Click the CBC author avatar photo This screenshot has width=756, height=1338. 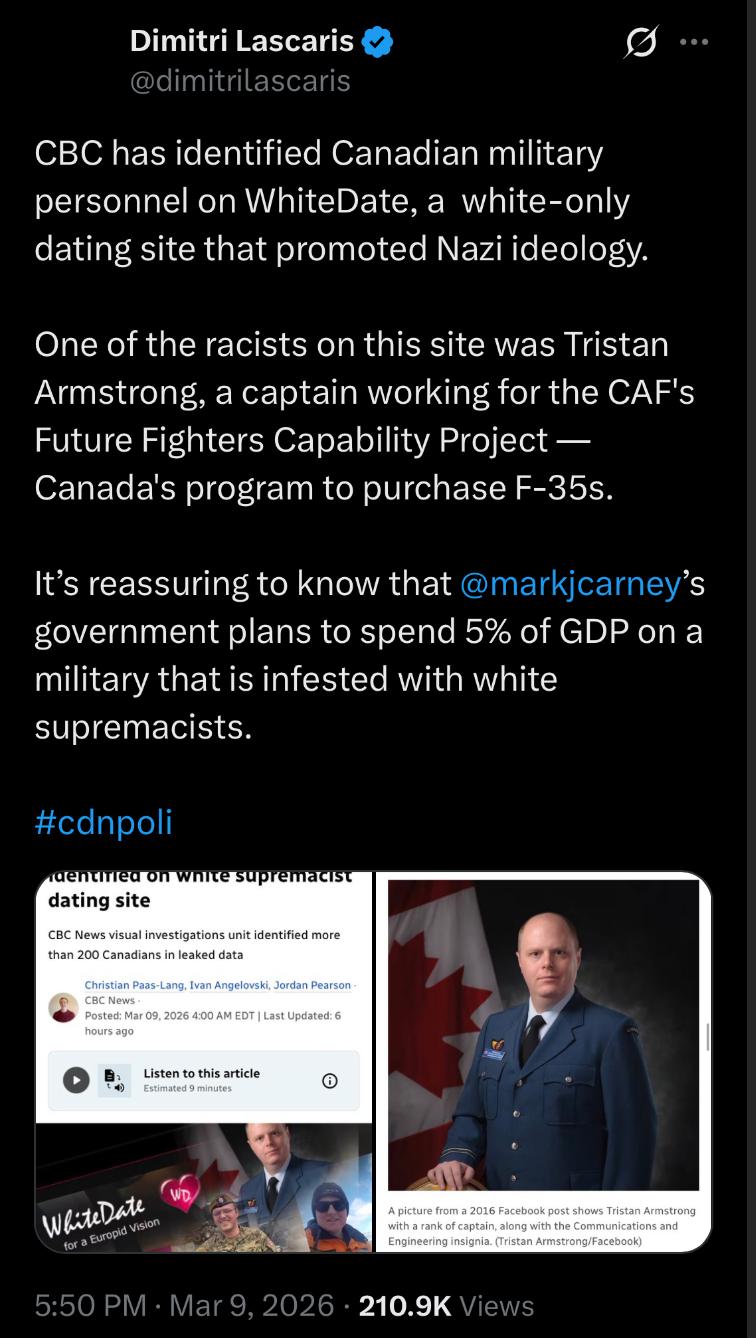(63, 1008)
